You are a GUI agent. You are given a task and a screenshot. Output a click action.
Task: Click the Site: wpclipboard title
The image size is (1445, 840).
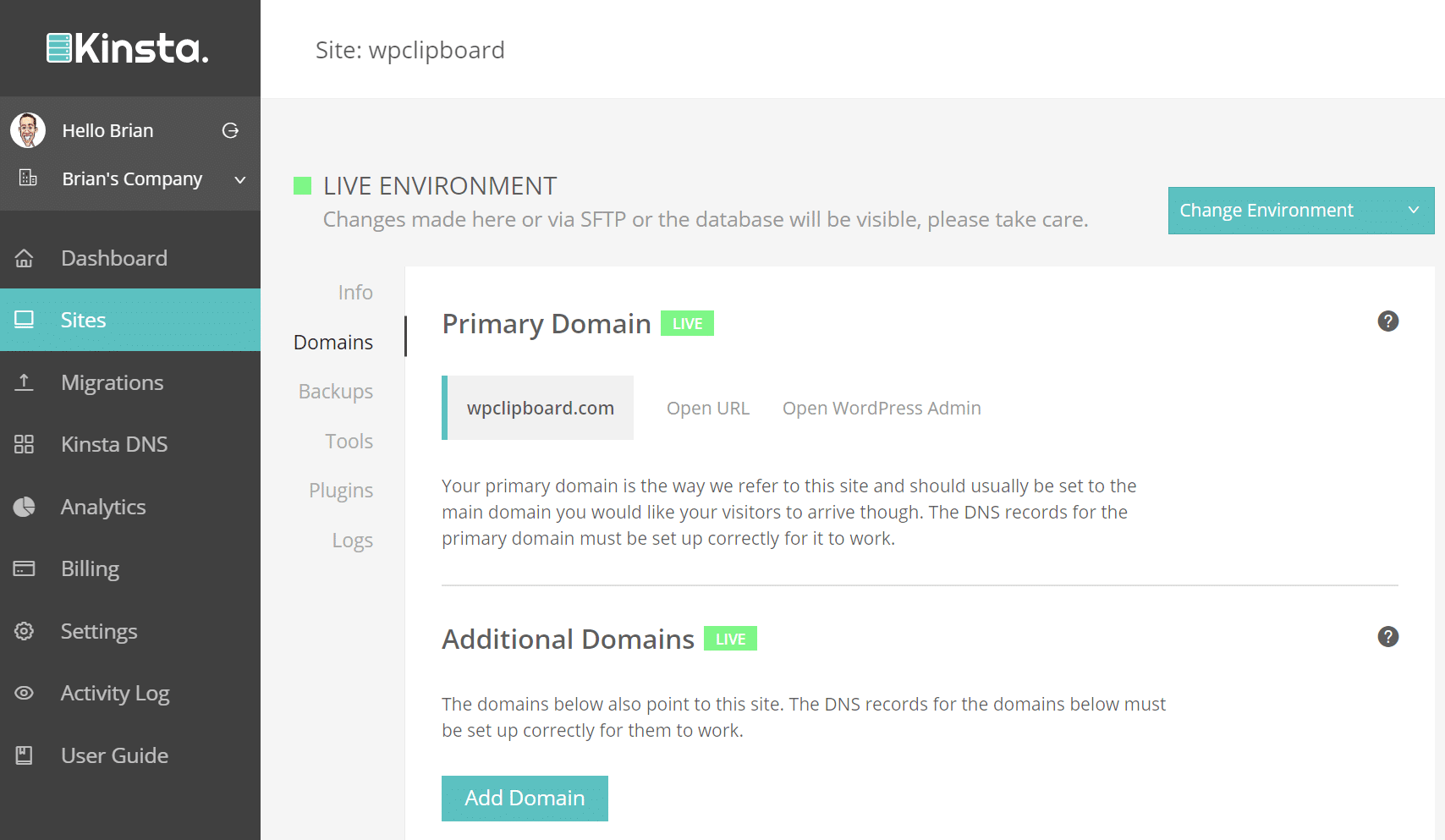409,50
